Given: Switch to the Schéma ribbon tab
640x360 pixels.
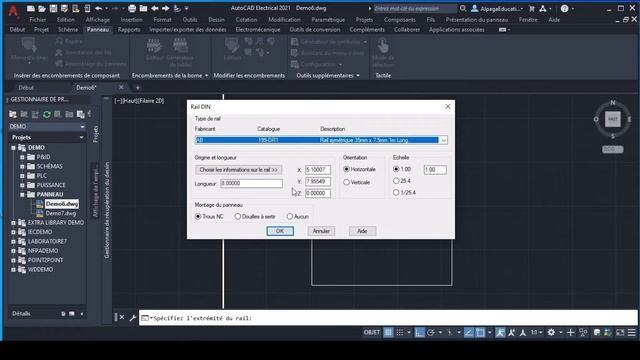Looking at the screenshot, I should click(68, 29).
